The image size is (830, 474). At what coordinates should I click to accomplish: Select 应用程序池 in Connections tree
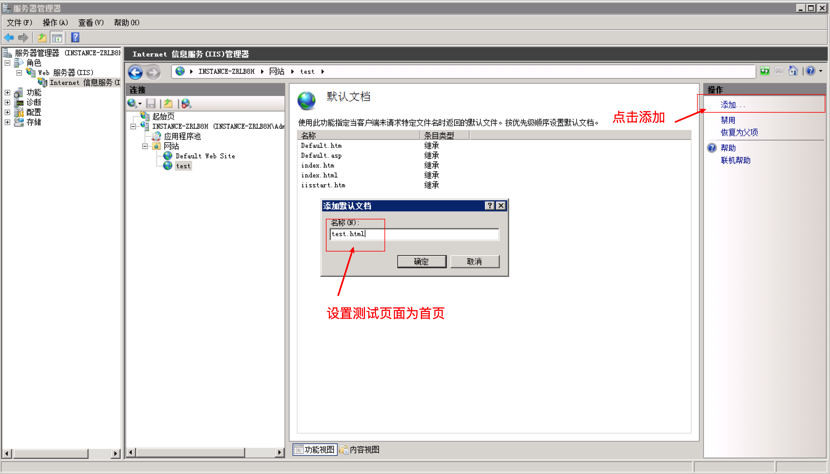point(183,136)
